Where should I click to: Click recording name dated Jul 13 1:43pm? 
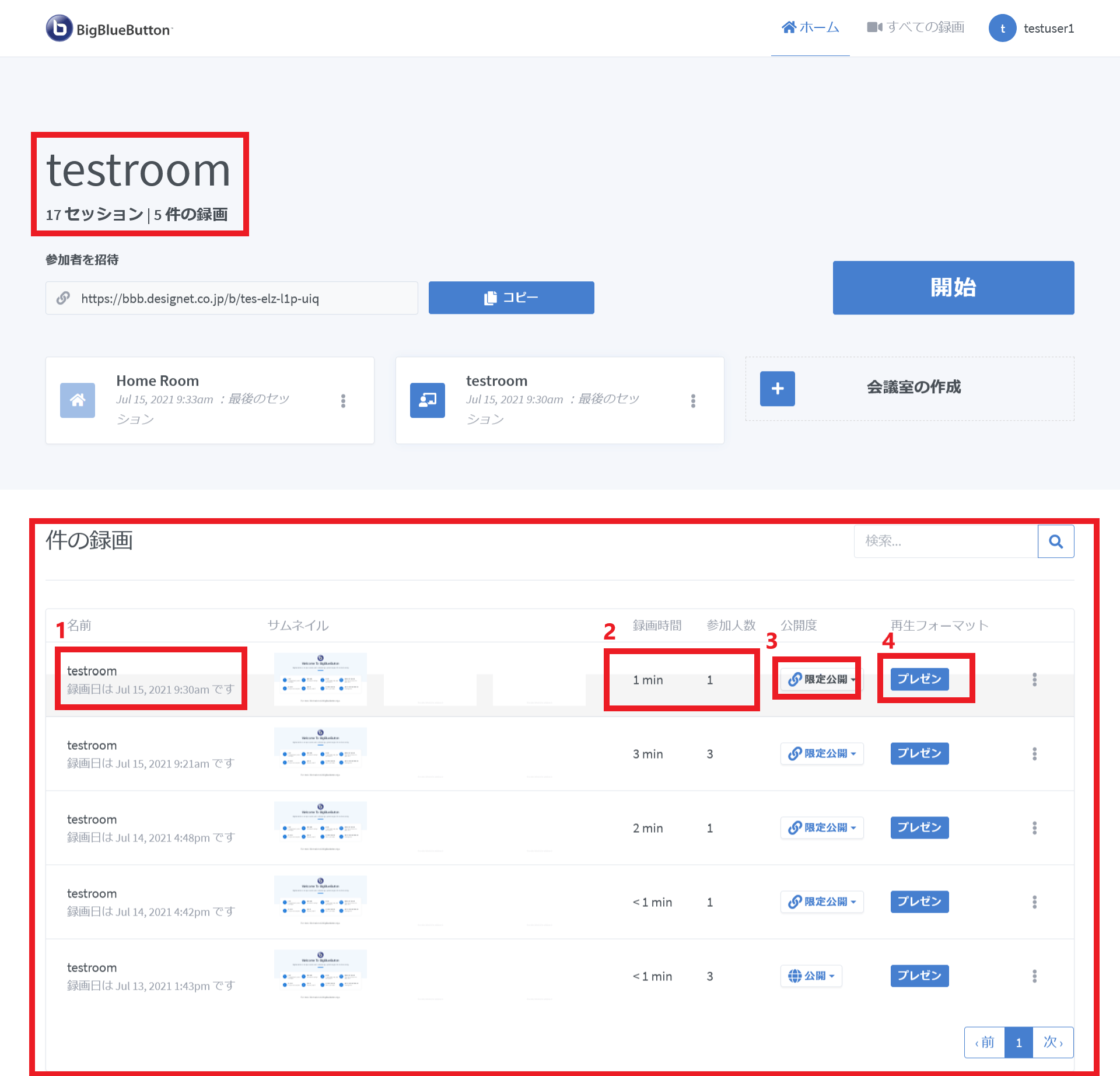pos(92,967)
